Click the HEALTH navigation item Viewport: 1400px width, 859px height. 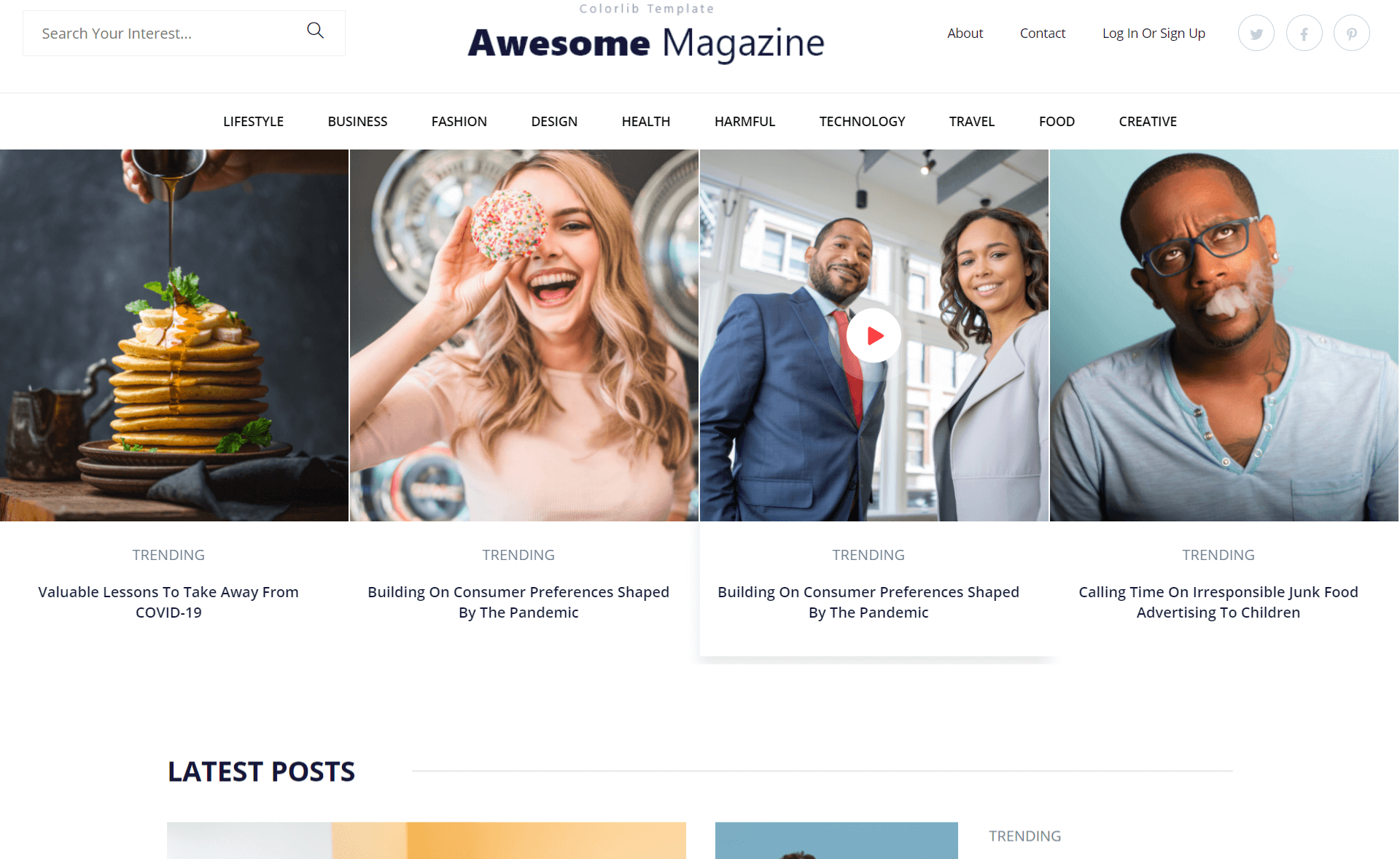[x=647, y=121]
